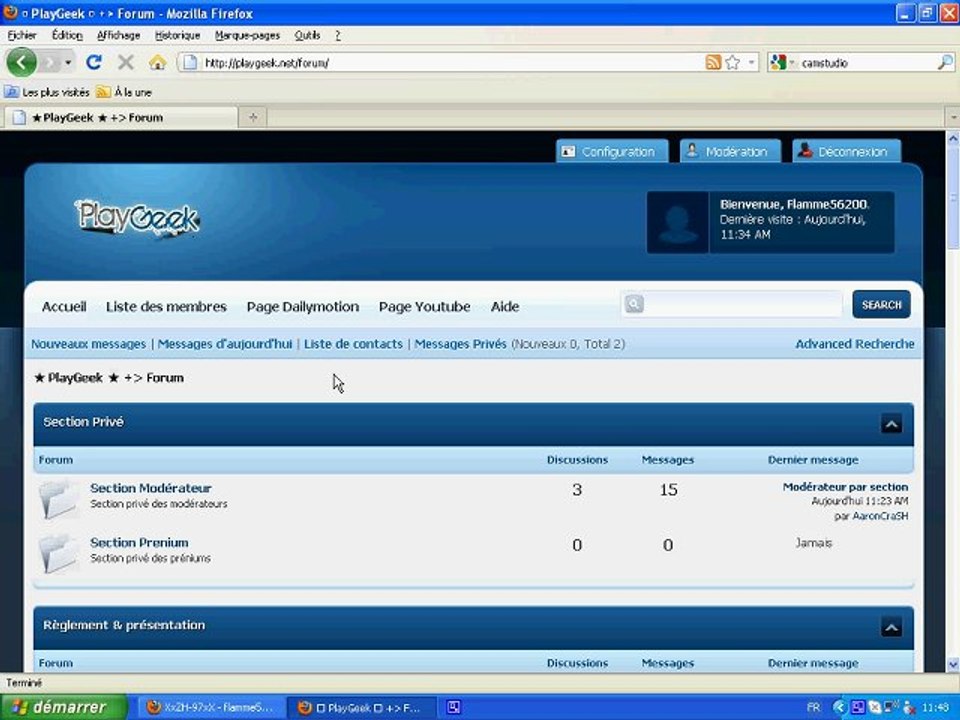Open the démarrer Start button
960x720 pixels.
pos(64,708)
